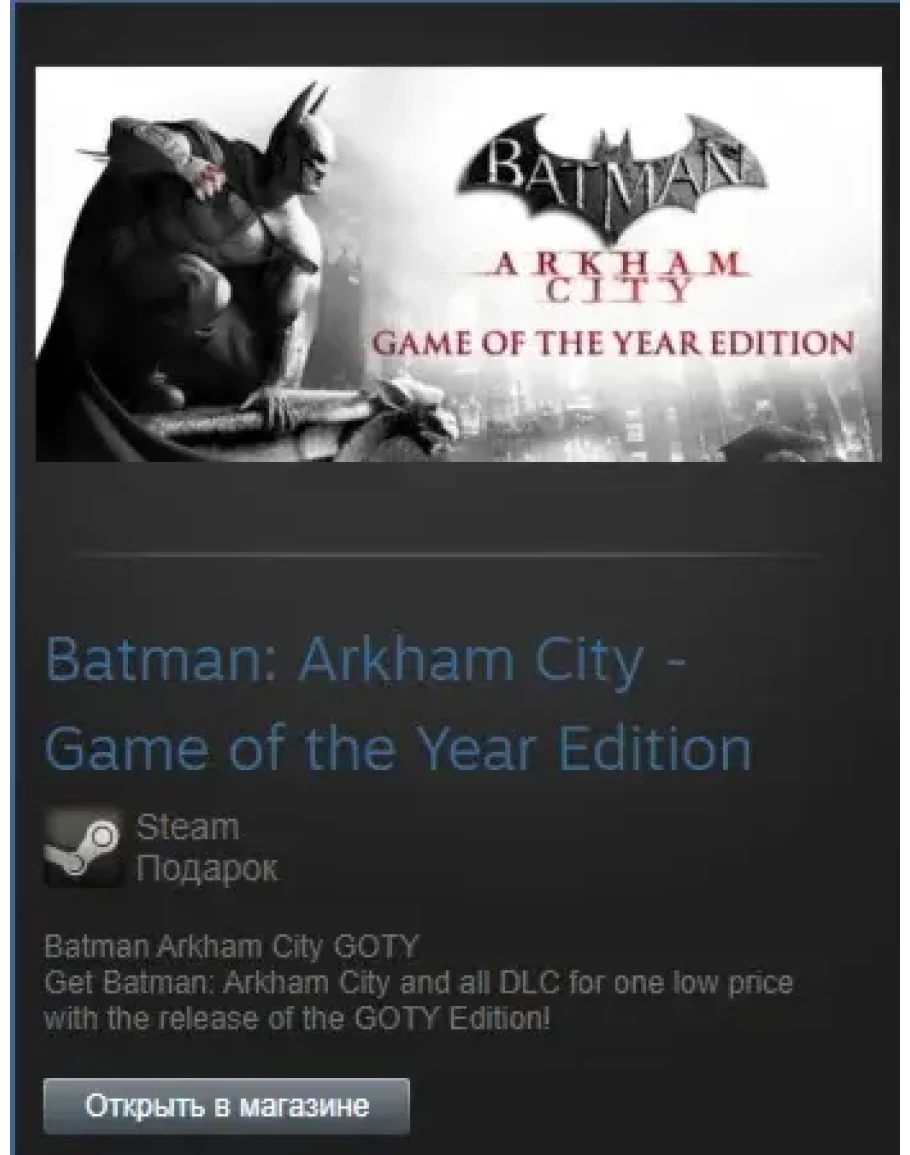Image resolution: width=910 pixels, height=1155 pixels.
Task: Click the word Steam beside the logo
Action: (188, 826)
